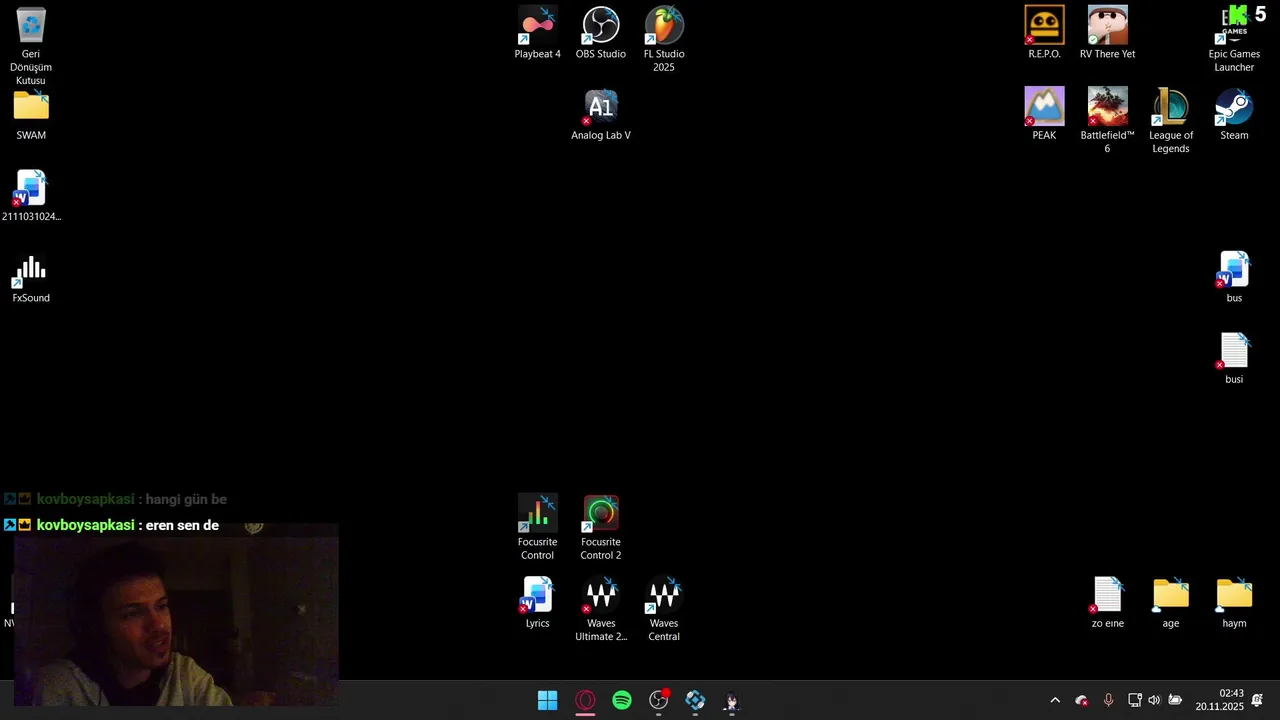
Task: Click chat message "hangi gün be"
Action: 186,499
